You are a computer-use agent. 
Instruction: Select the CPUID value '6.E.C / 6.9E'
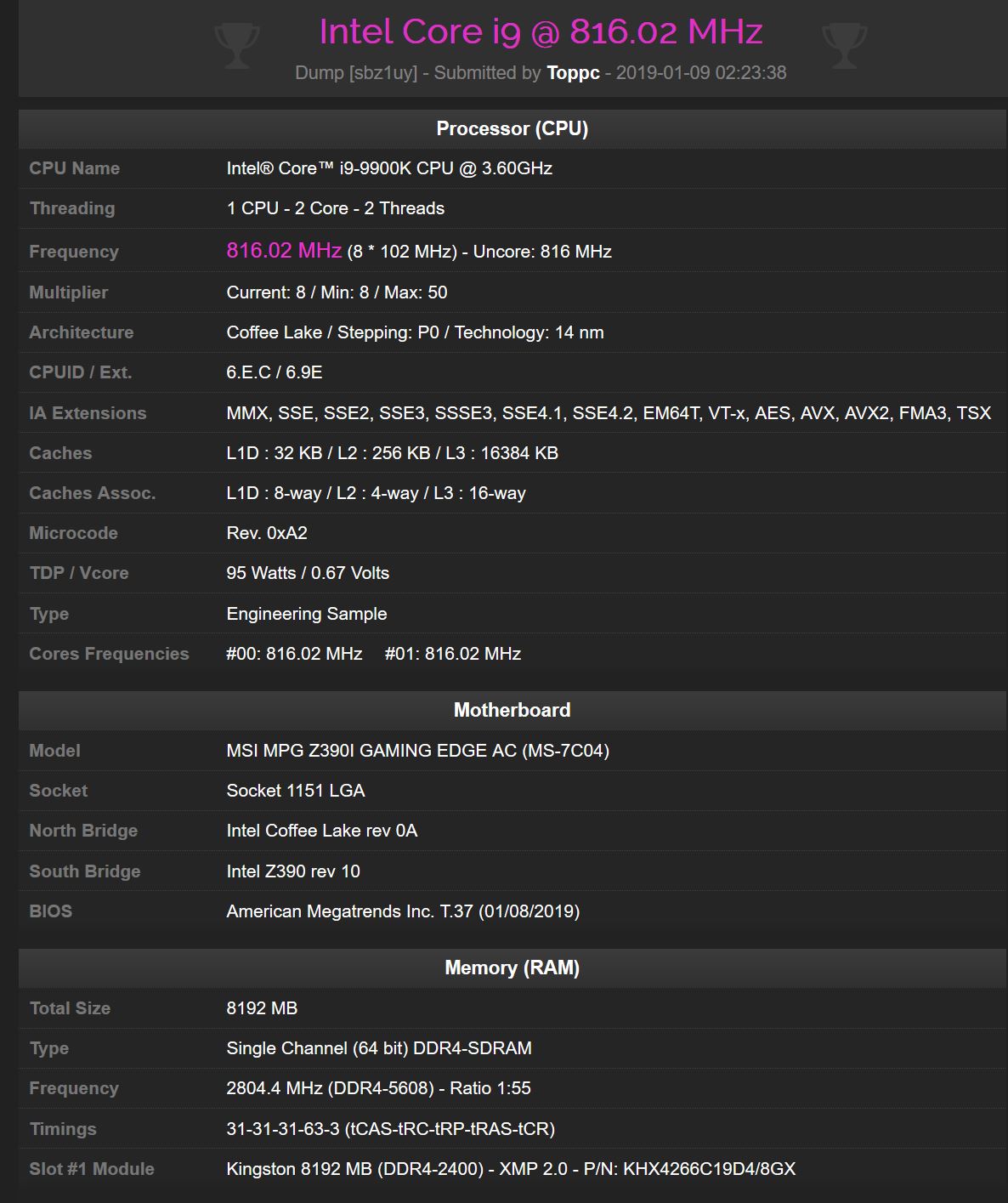tap(275, 372)
